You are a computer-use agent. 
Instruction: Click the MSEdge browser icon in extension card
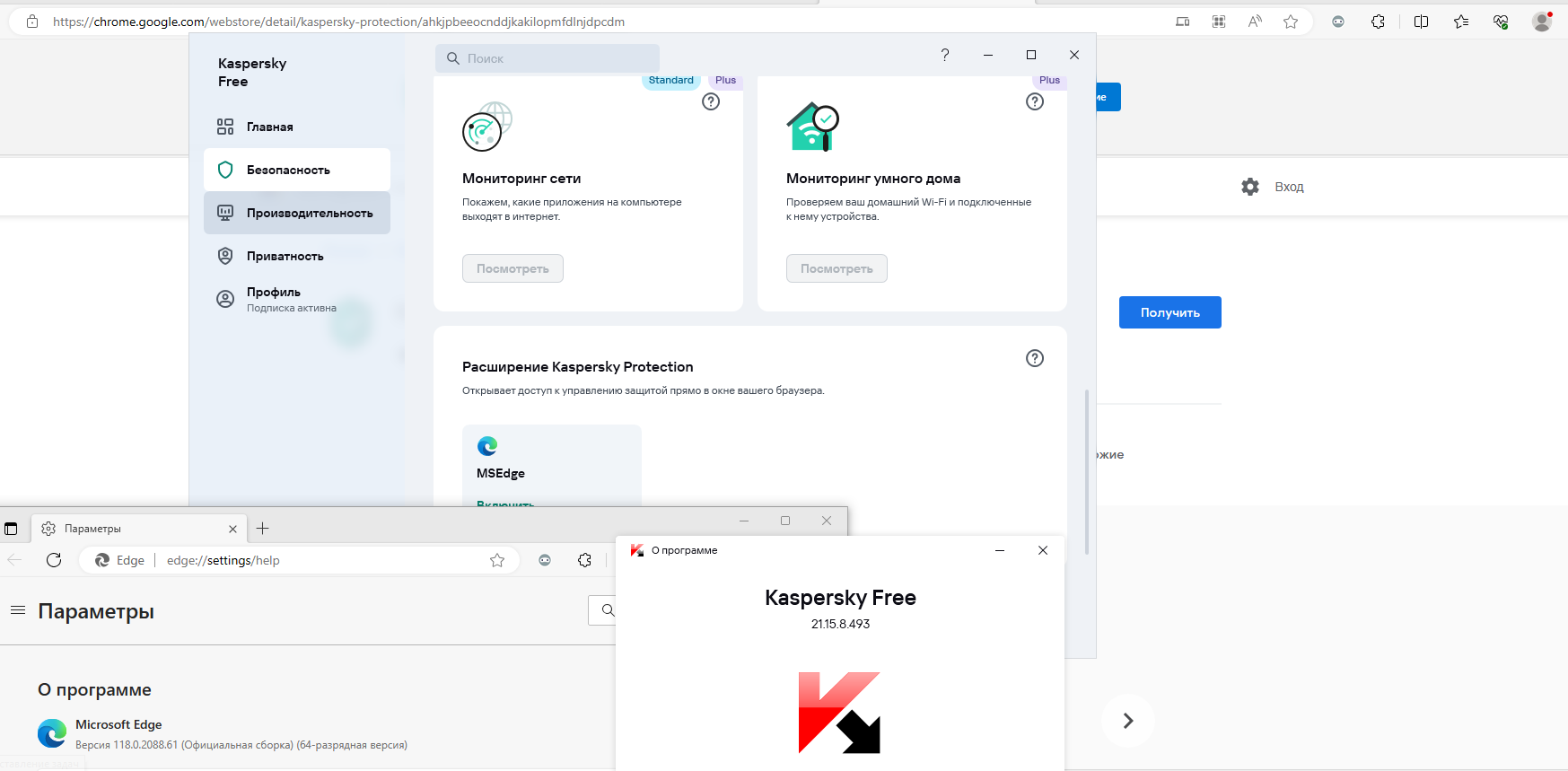point(487,446)
